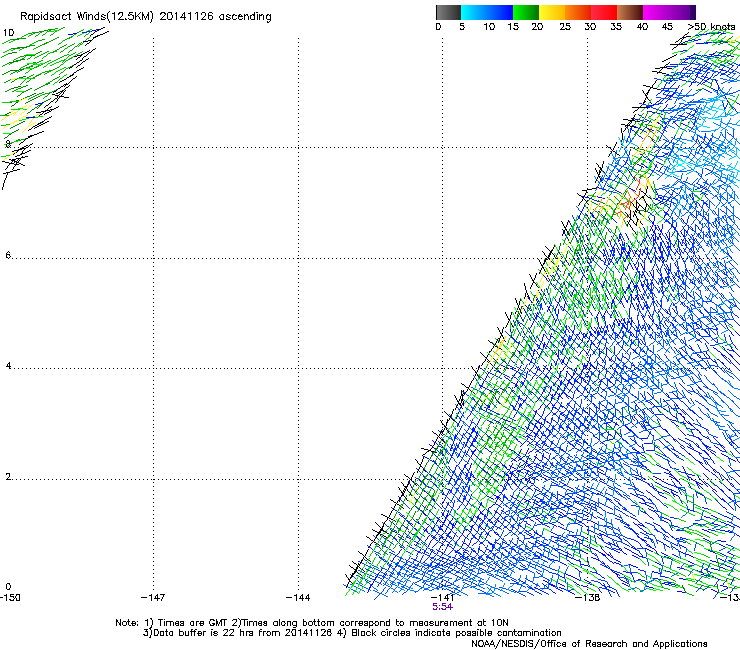Click the brown 35-40 knots color band
The height and width of the screenshot is (650, 740).
630,12
